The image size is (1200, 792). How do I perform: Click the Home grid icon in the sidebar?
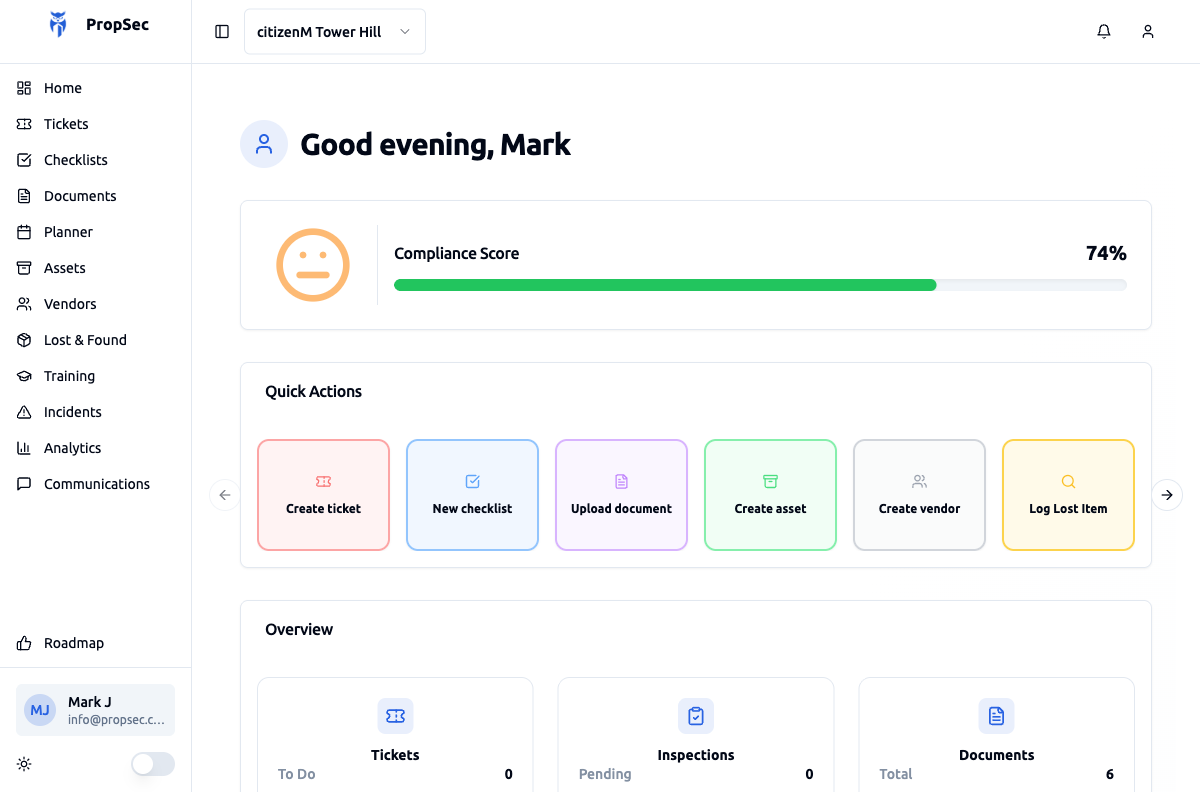click(x=24, y=88)
